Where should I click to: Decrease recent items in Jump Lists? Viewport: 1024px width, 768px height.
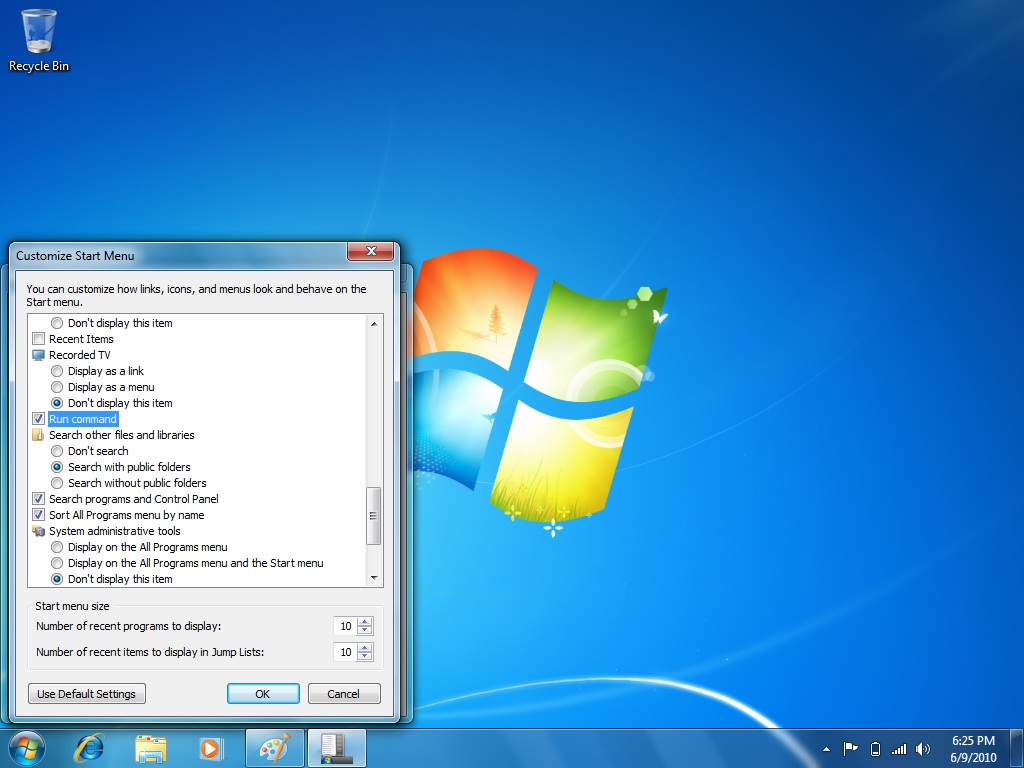tap(365, 656)
